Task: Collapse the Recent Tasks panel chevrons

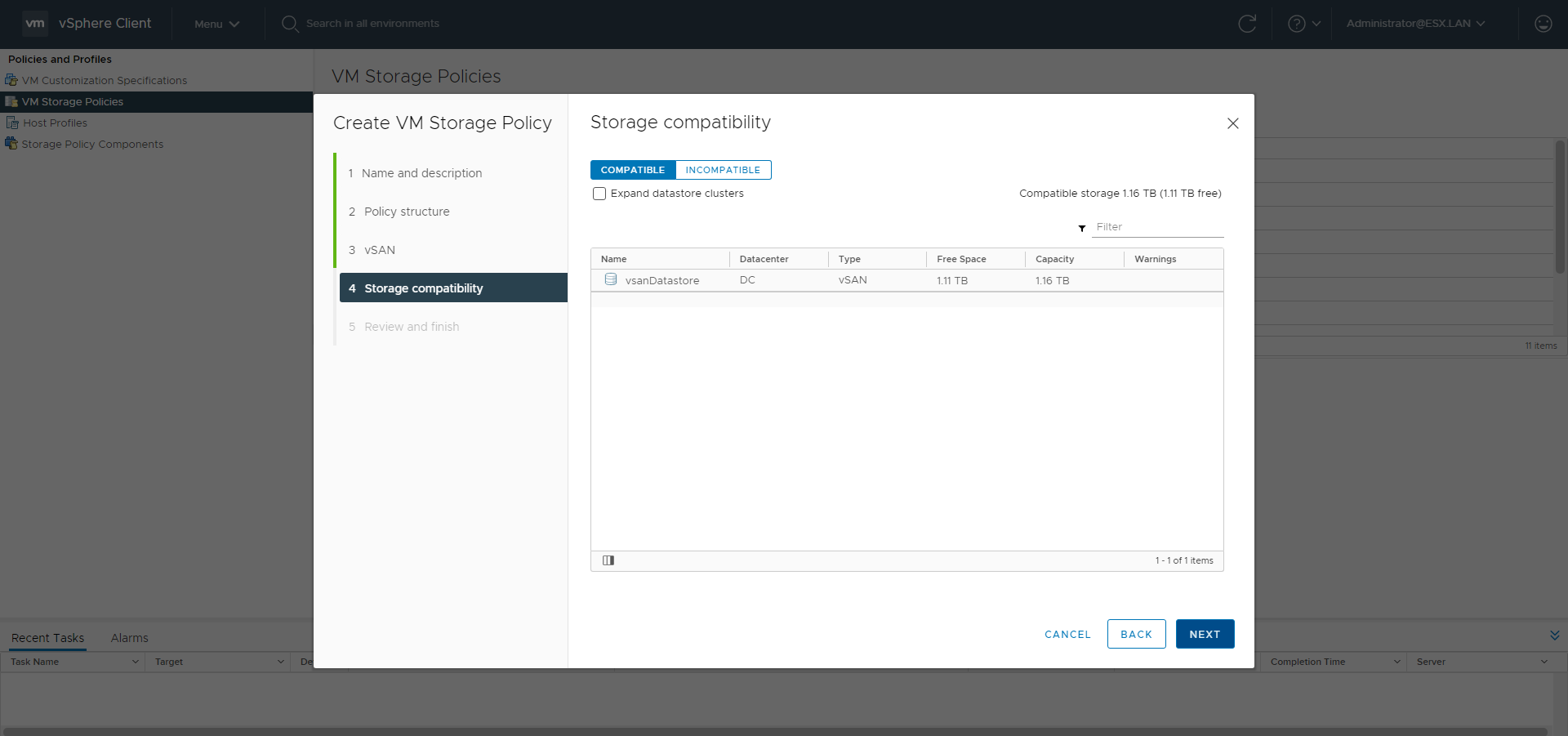Action: [x=1554, y=636]
